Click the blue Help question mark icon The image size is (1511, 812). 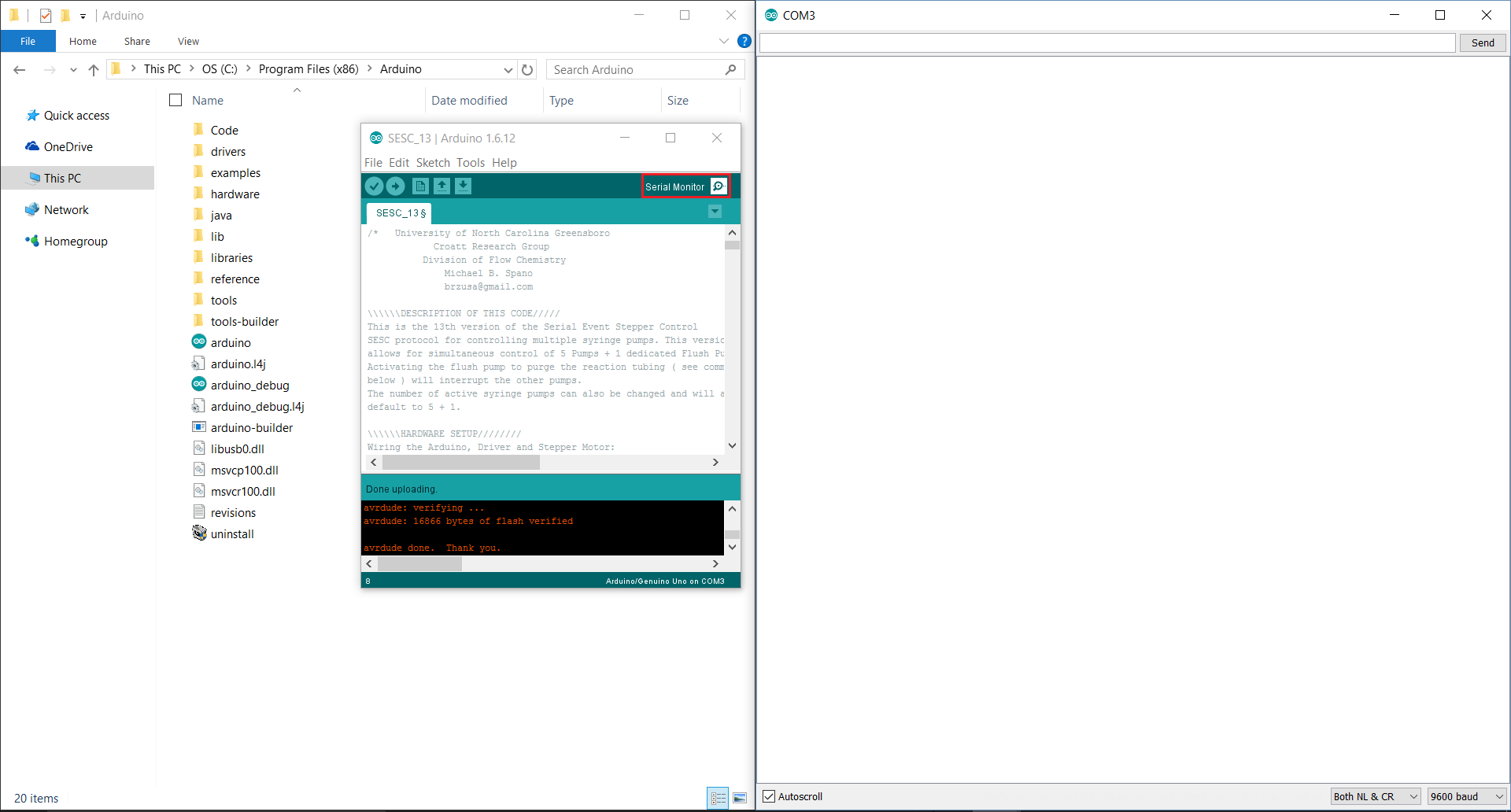click(744, 41)
